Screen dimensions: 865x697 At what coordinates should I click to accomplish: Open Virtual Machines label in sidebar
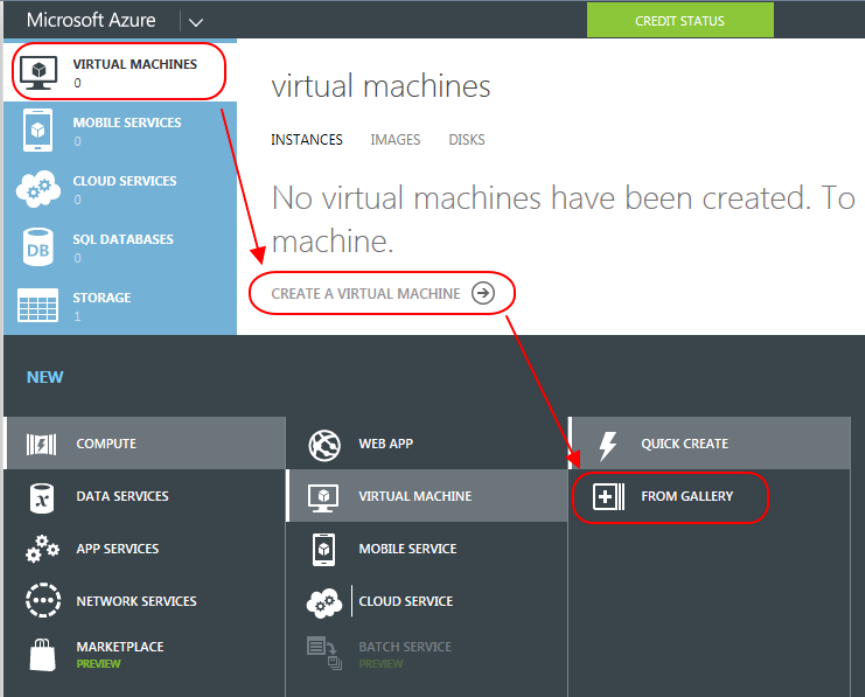135,64
